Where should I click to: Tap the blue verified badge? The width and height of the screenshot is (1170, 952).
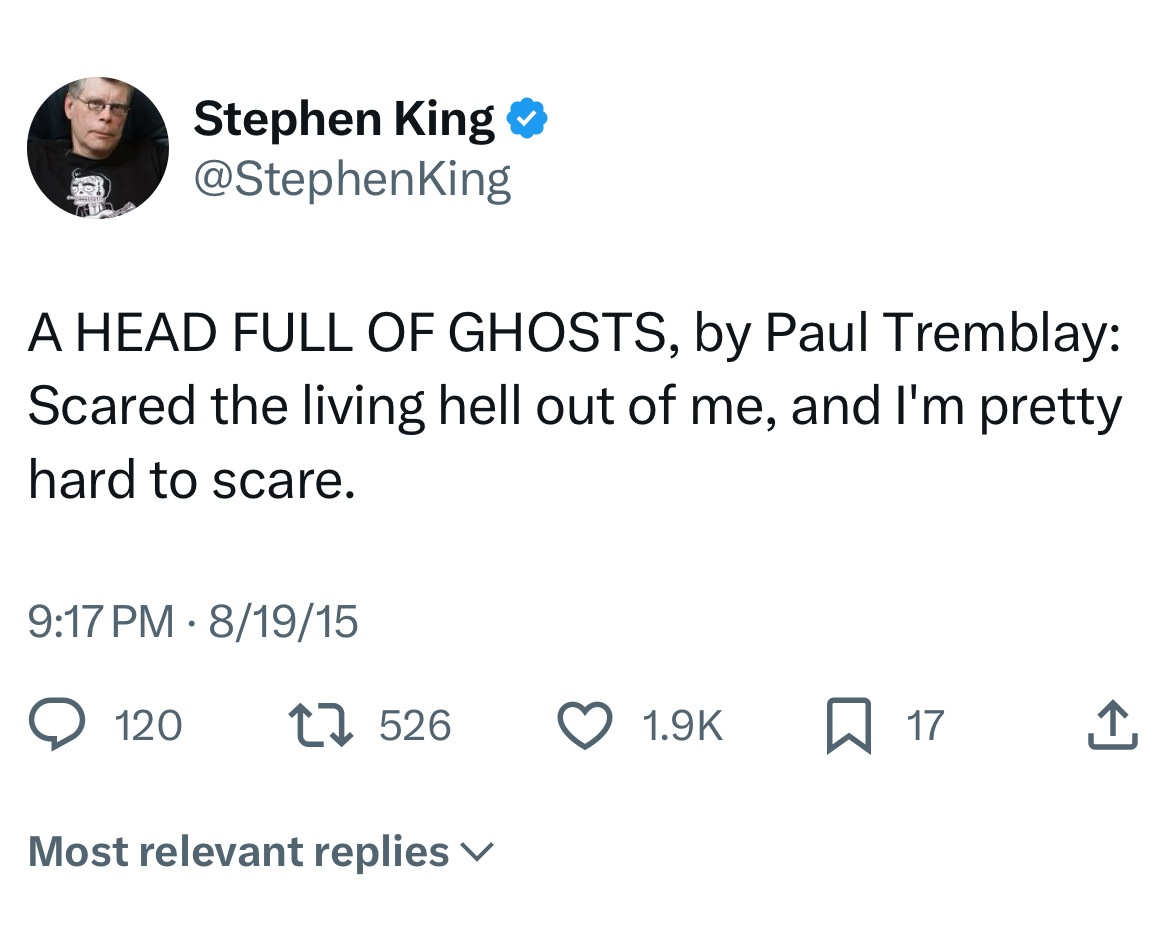[x=527, y=119]
